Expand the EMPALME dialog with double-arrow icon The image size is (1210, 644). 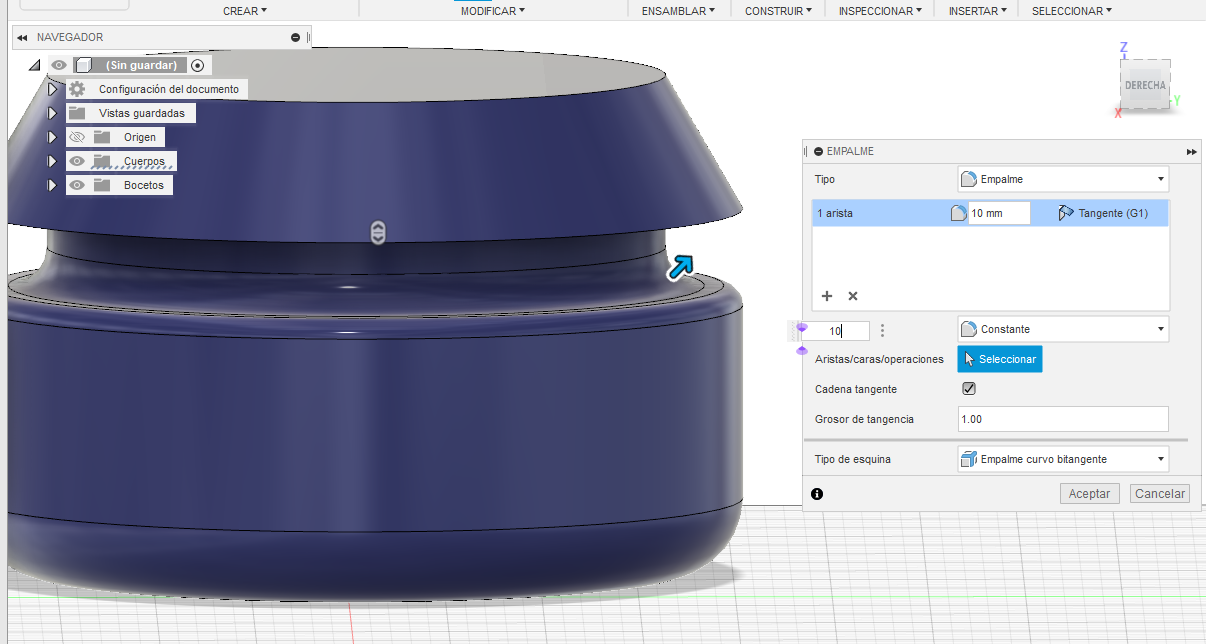[1191, 151]
